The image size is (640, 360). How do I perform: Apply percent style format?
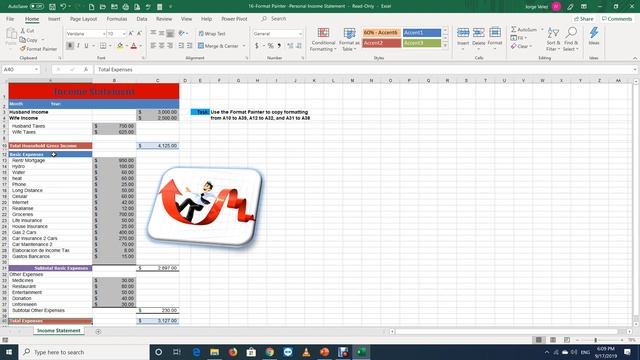pyautogui.click(x=270, y=46)
